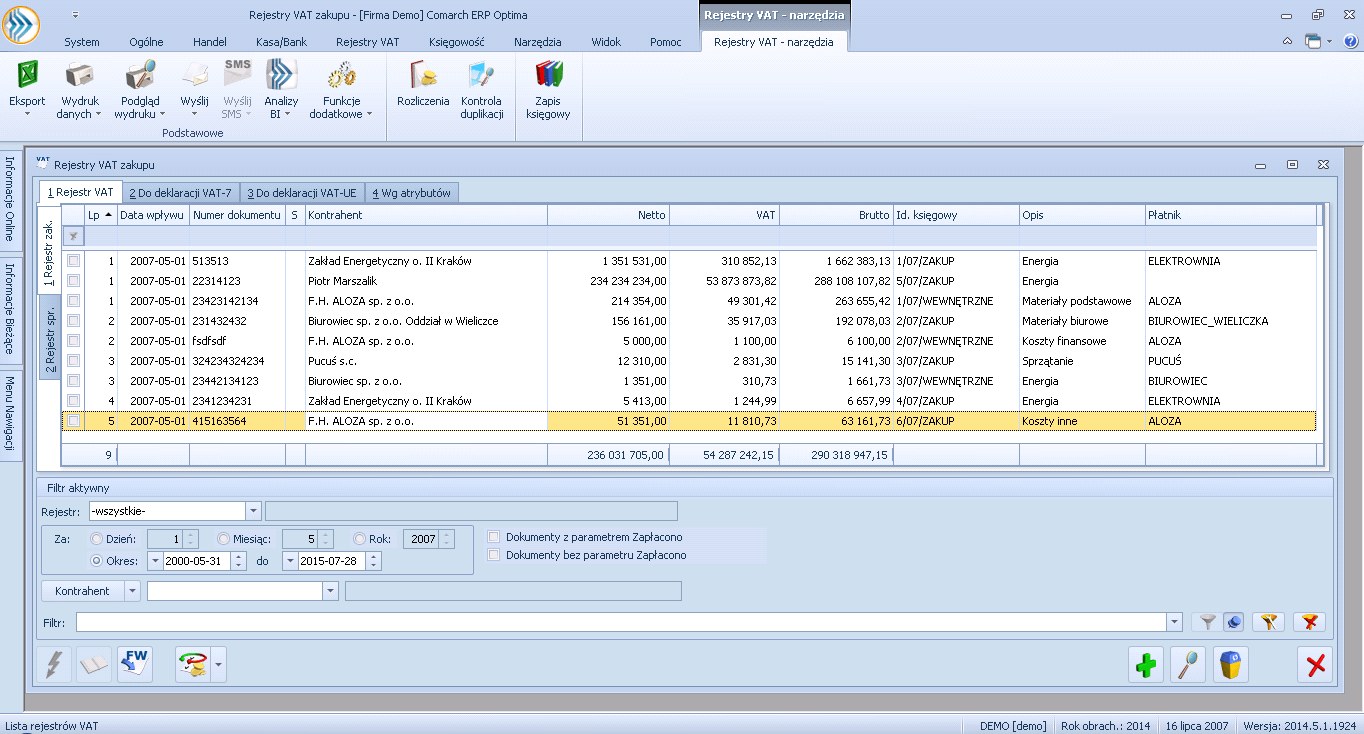Click the open book icon button

click(94, 664)
